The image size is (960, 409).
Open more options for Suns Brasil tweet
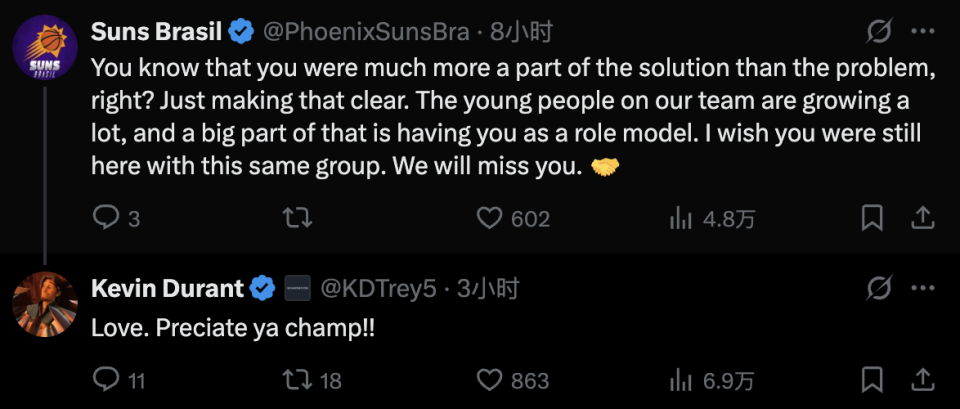tap(922, 32)
